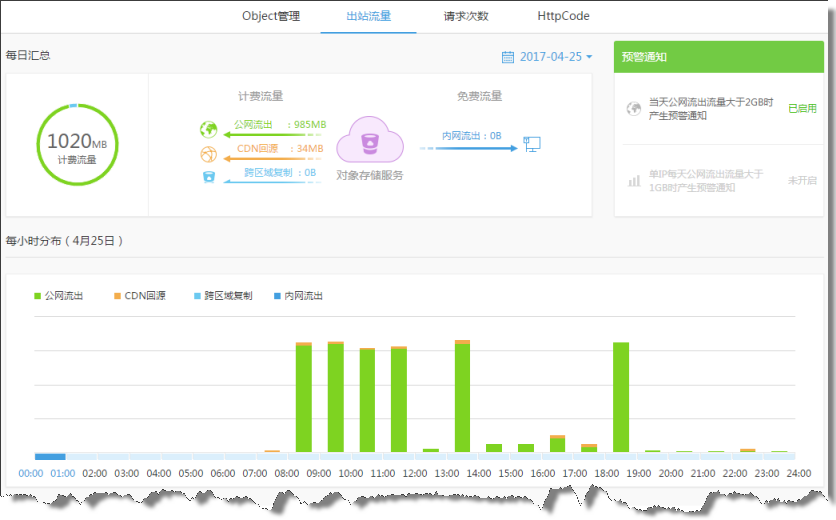Open the 请求次数 tab

click(x=466, y=16)
